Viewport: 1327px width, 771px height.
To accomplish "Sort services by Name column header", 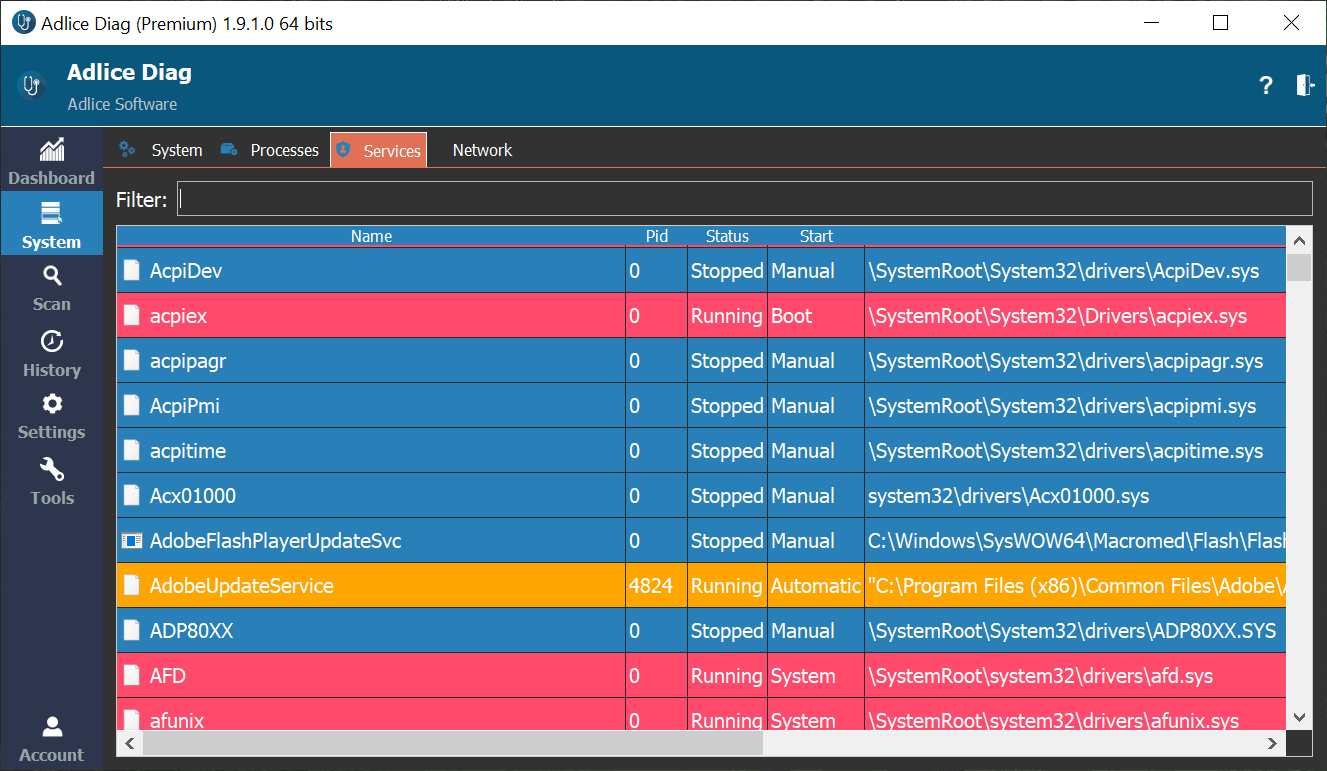I will point(371,237).
